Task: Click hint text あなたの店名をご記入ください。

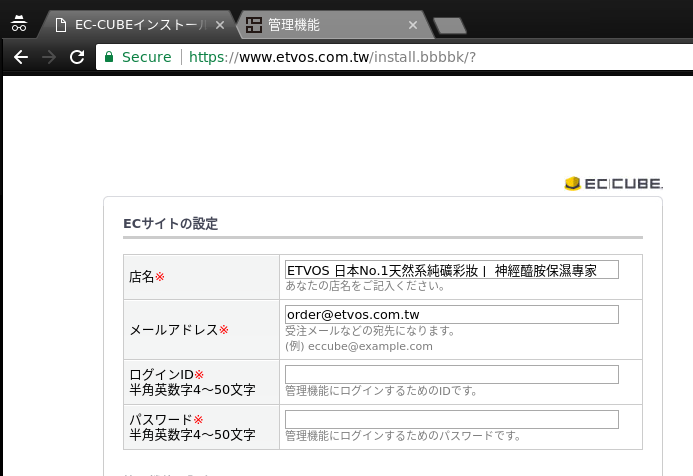Action: point(365,286)
